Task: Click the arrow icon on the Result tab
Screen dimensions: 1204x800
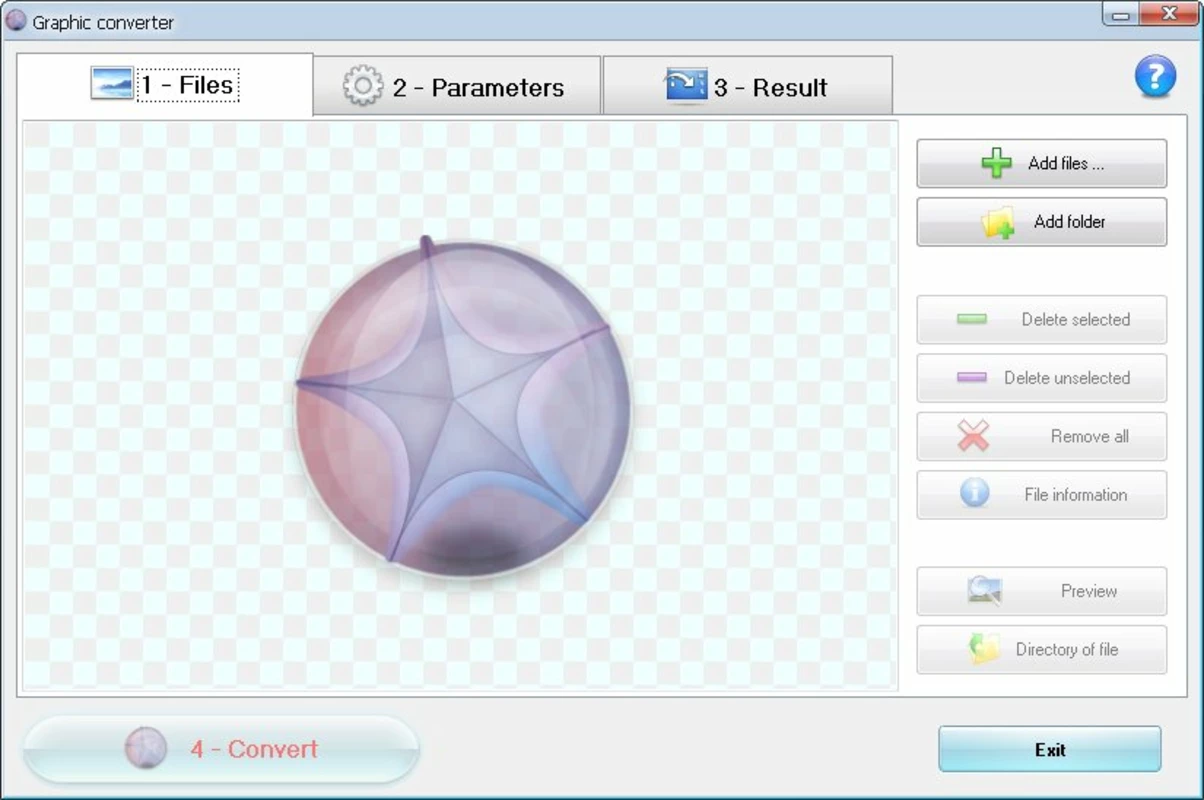Action: click(x=685, y=86)
